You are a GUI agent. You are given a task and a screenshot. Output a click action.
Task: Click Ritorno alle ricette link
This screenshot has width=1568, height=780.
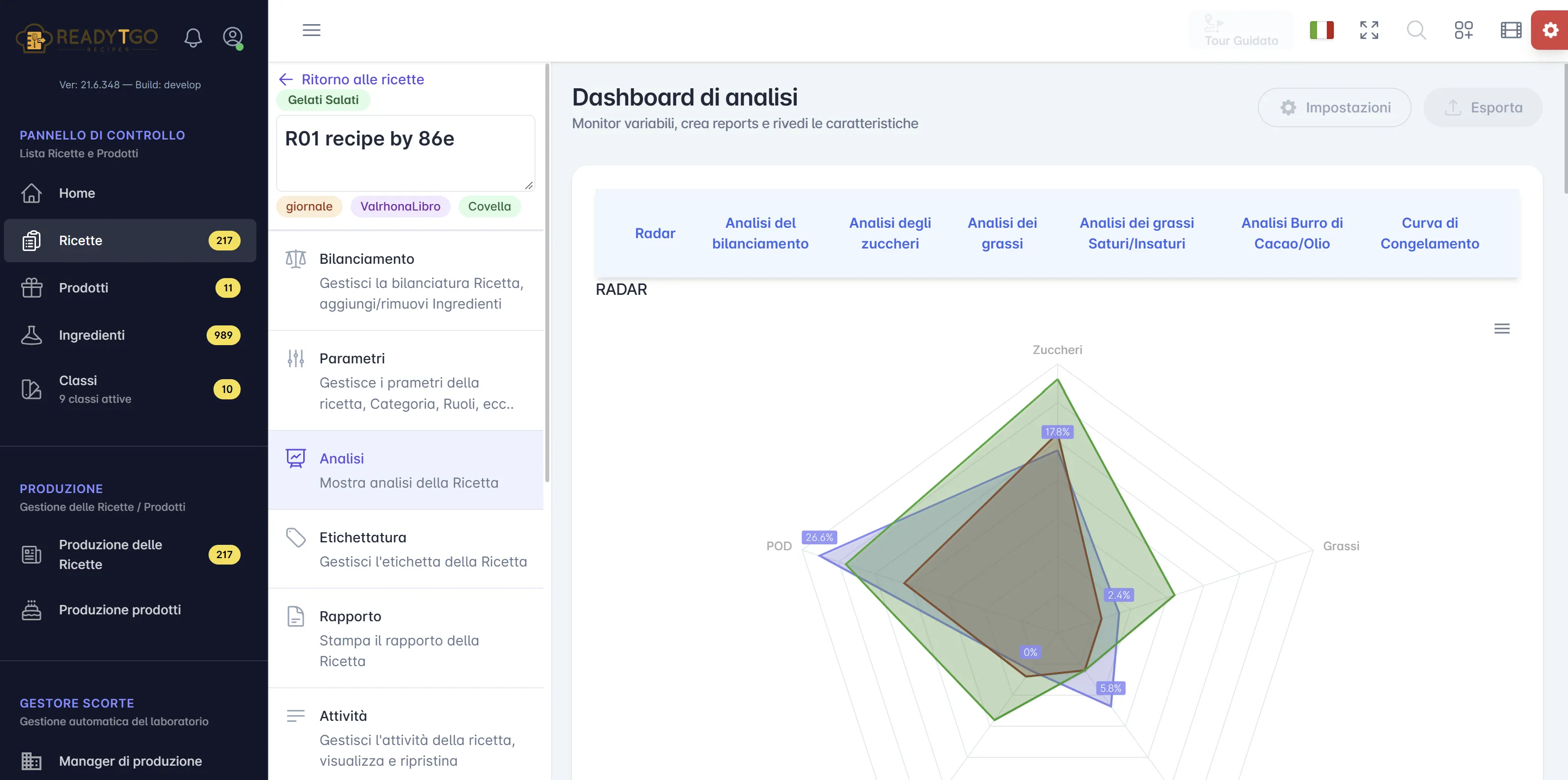tap(351, 79)
